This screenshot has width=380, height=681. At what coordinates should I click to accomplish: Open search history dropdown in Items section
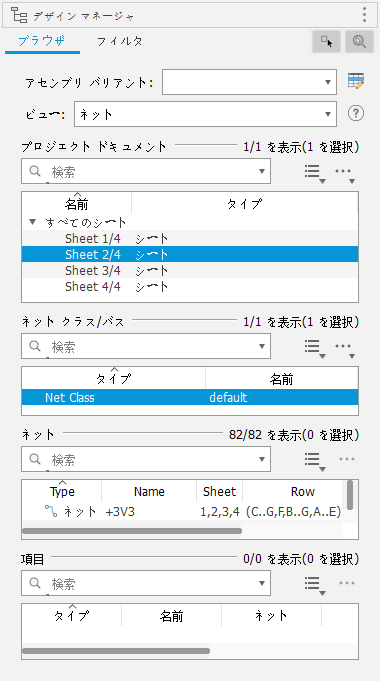pyautogui.click(x=261, y=583)
